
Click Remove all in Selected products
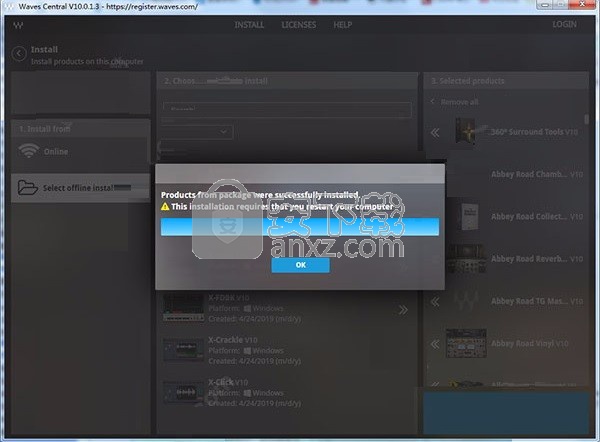point(459,102)
